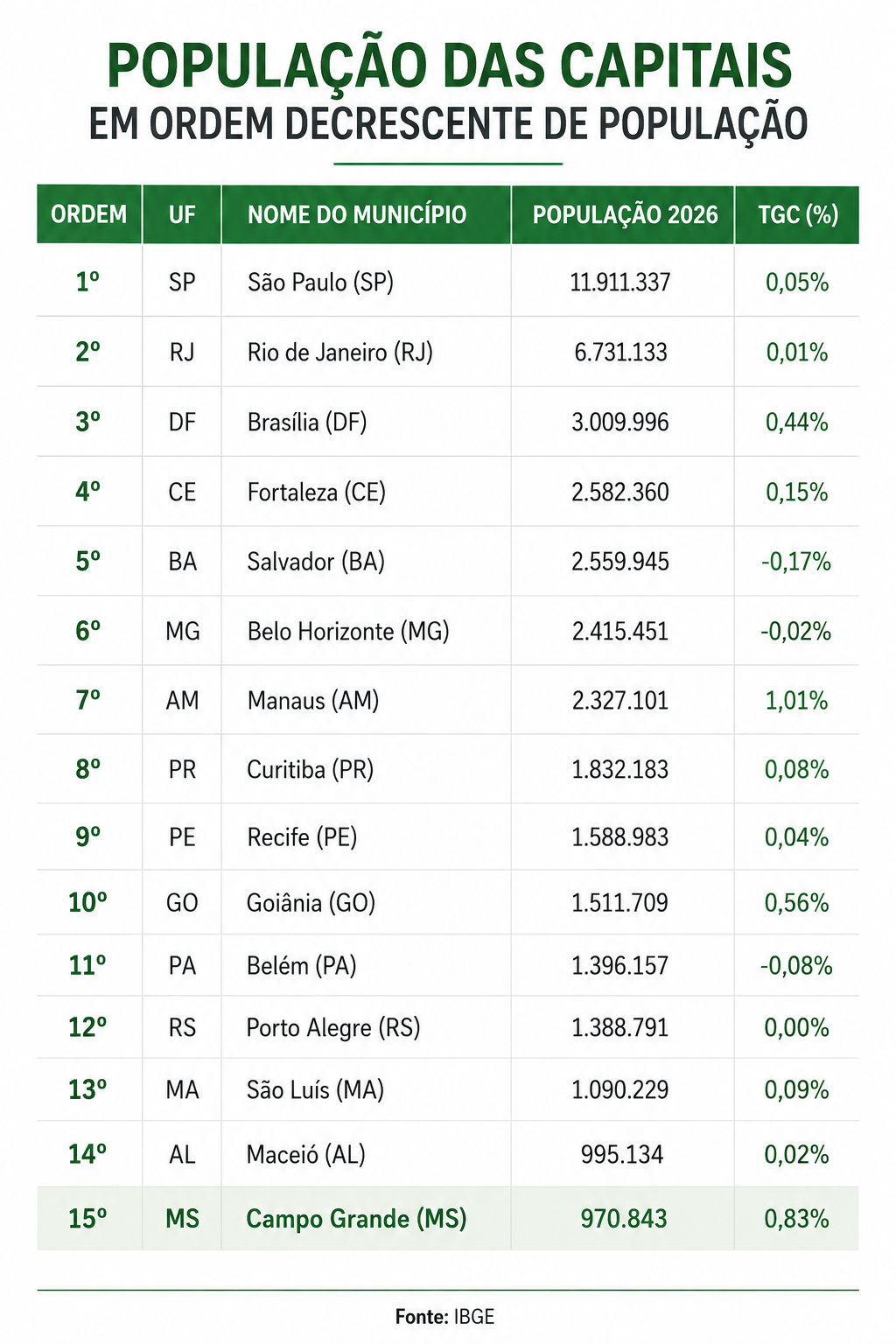The width and height of the screenshot is (896, 1344).
Task: Click the 8º rank for Curitiba
Action: pos(88,769)
